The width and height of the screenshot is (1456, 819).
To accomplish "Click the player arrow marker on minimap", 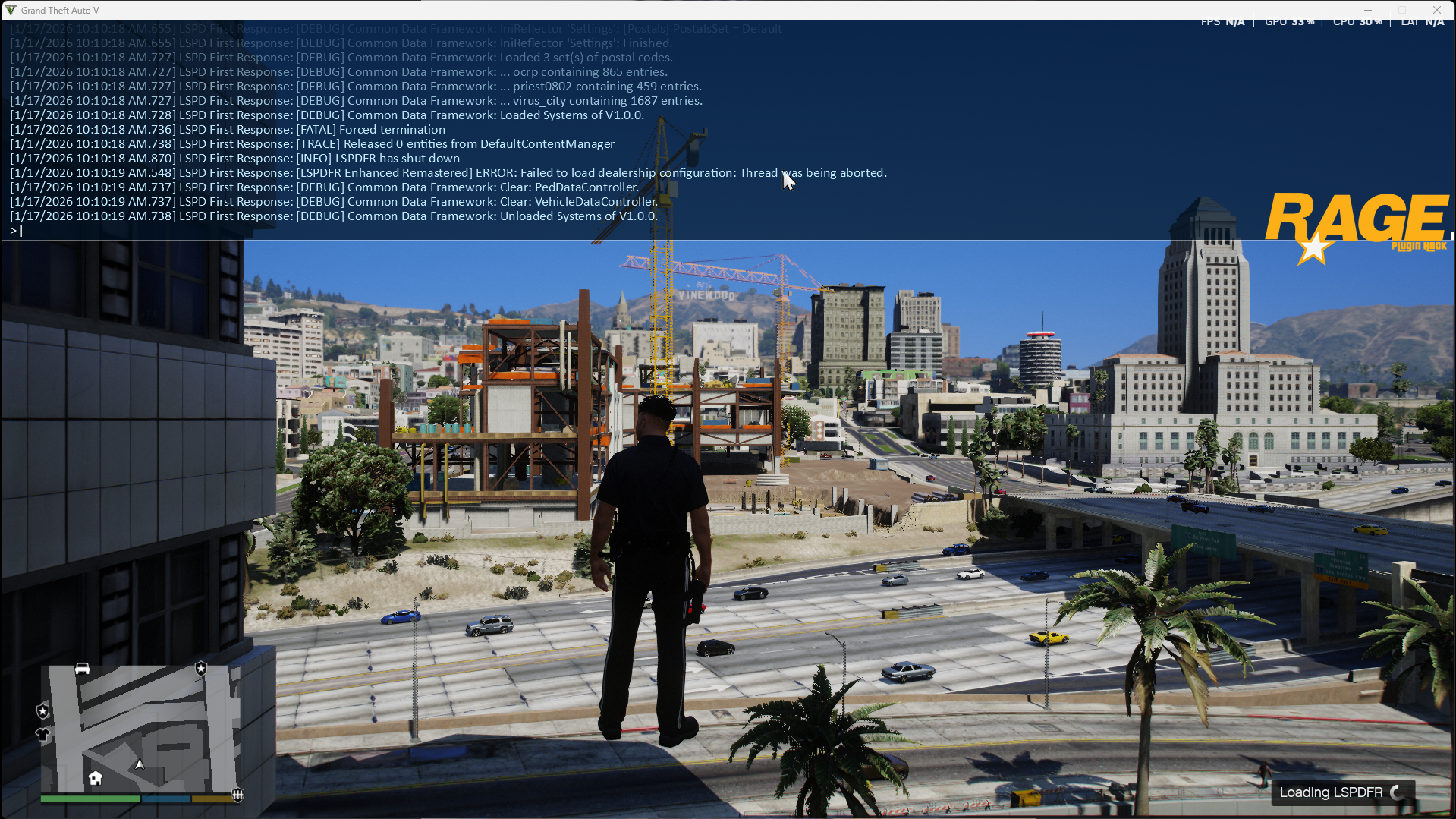I will [140, 764].
